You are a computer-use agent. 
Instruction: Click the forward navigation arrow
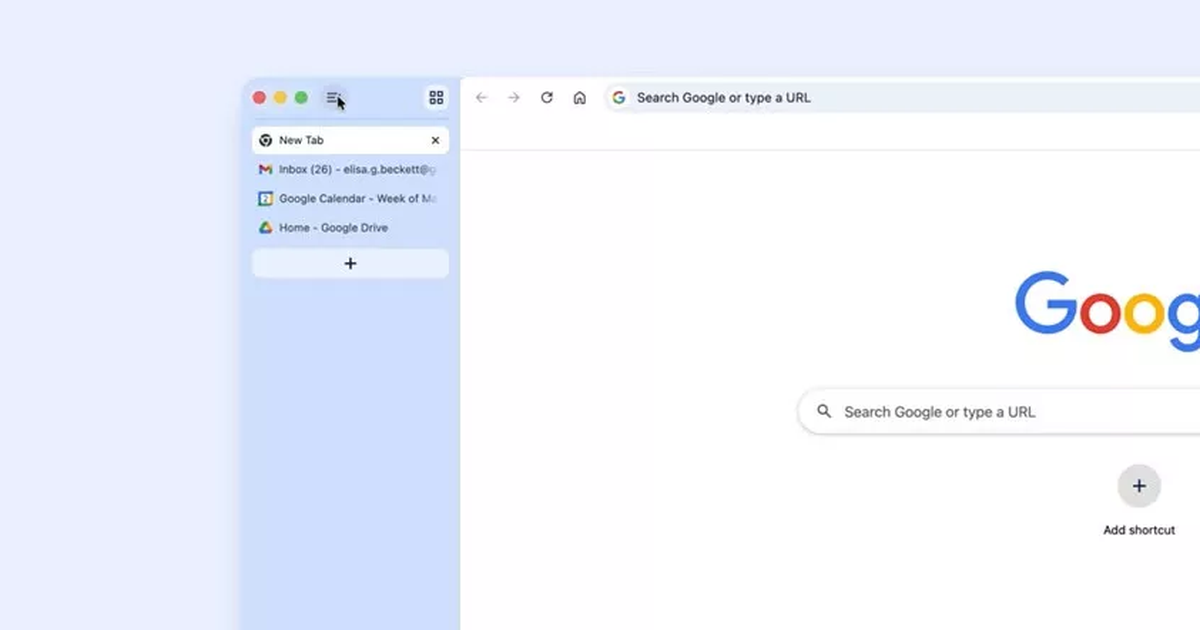513,97
